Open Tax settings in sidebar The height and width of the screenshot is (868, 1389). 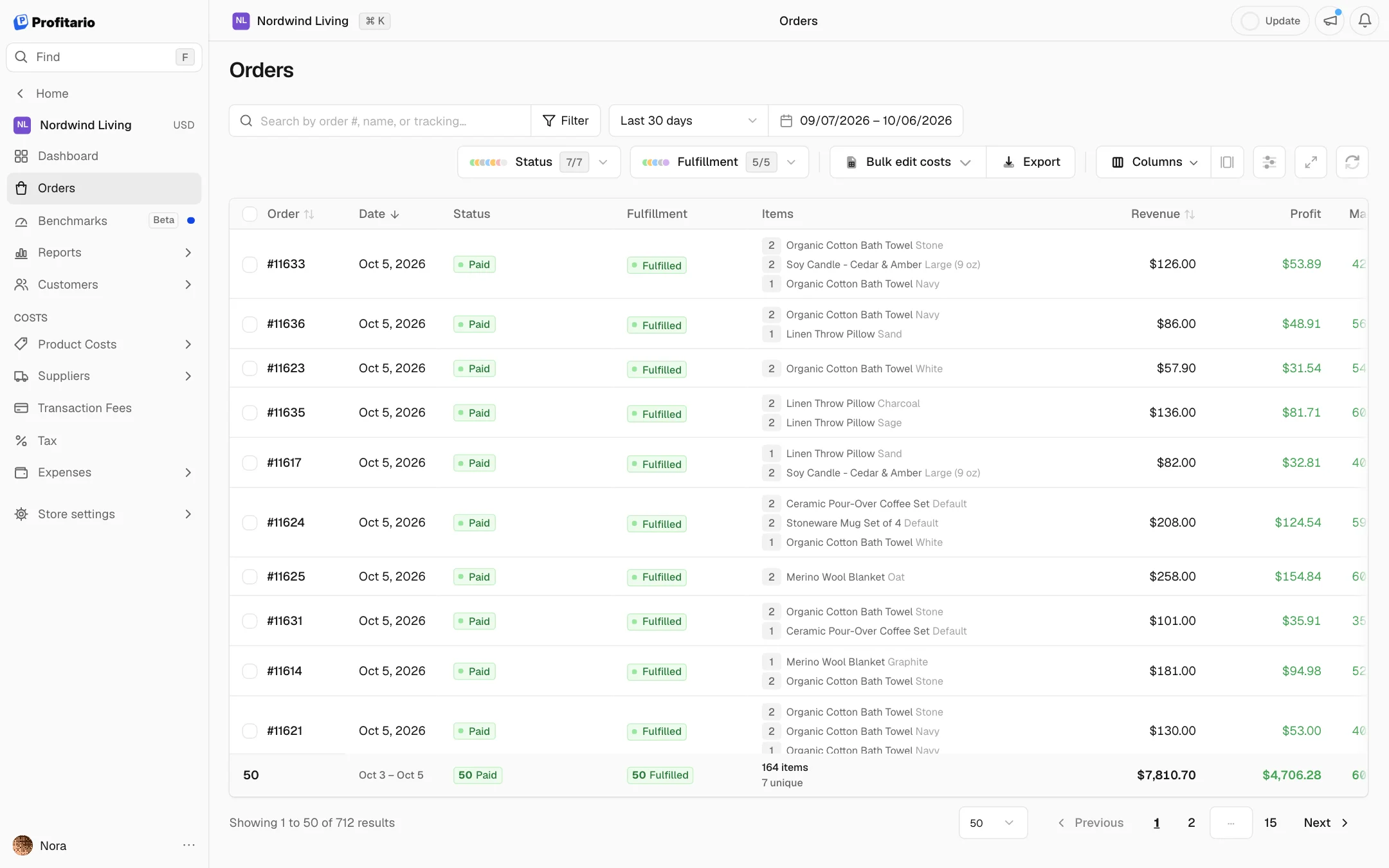[104, 440]
